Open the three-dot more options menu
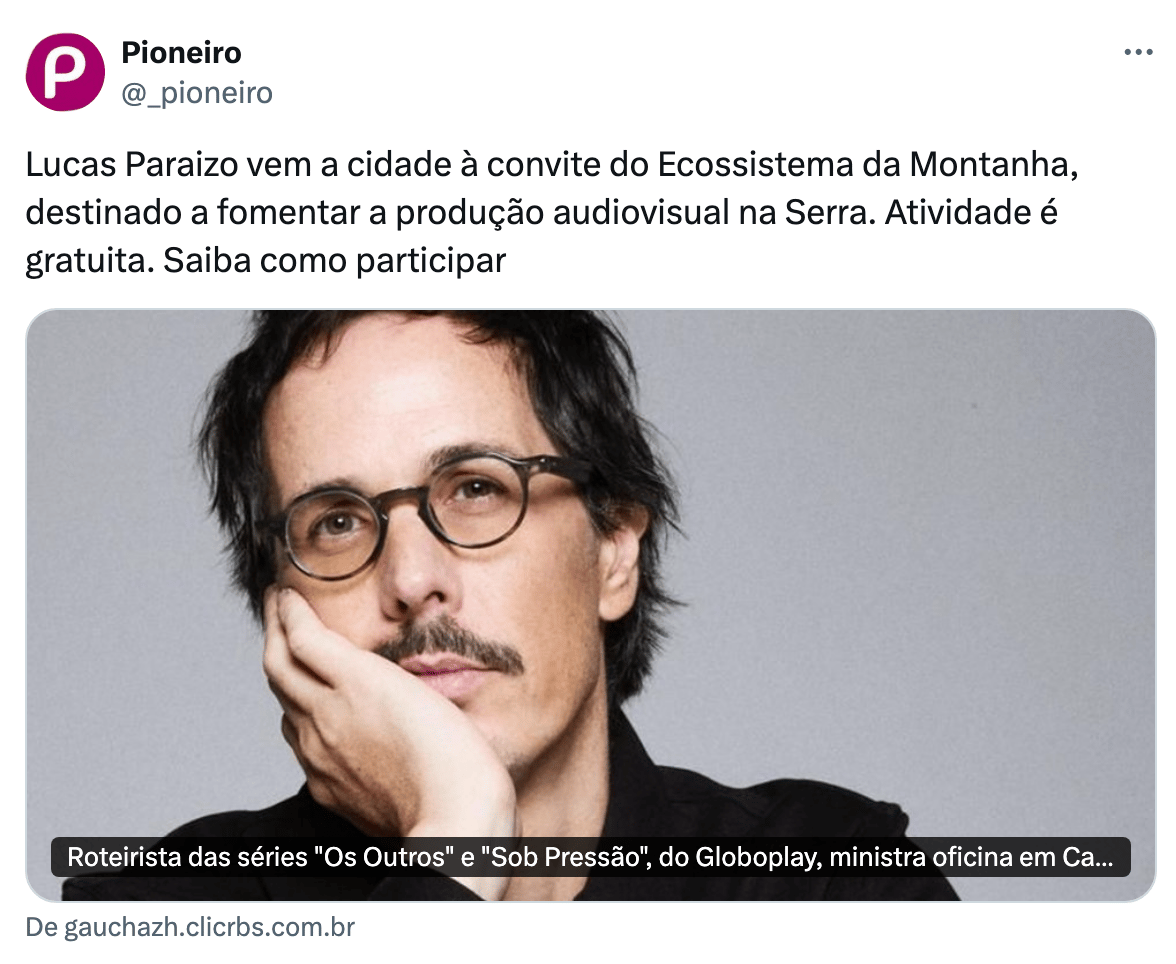 [1138, 53]
